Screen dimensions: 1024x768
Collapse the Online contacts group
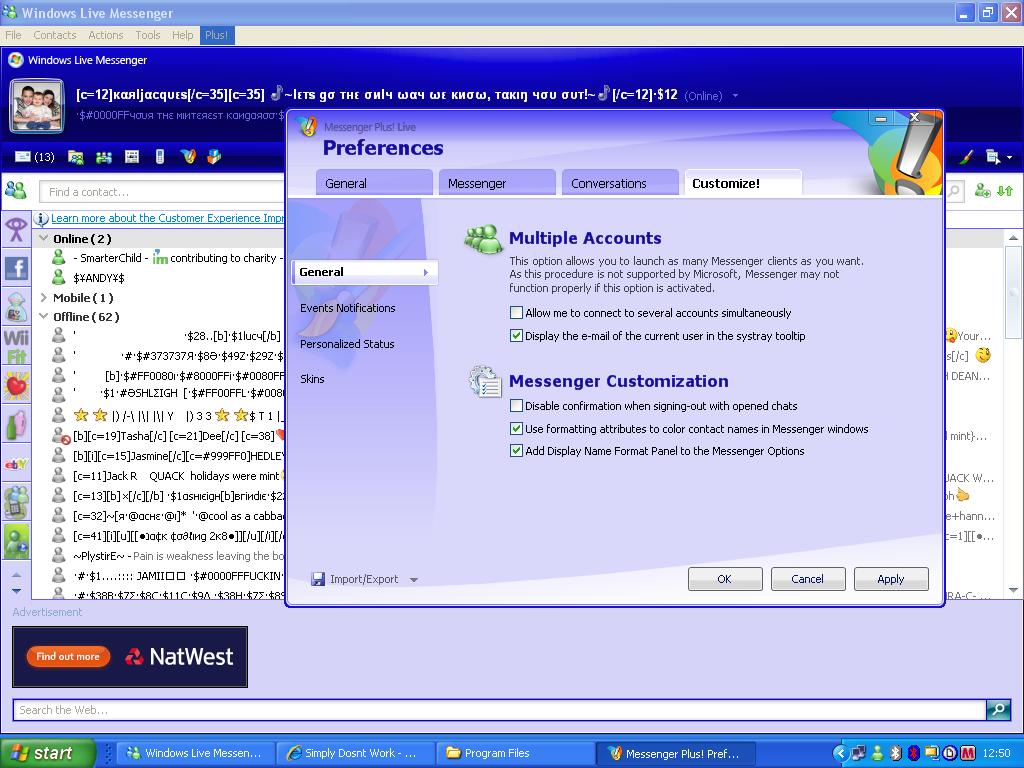click(x=44, y=239)
